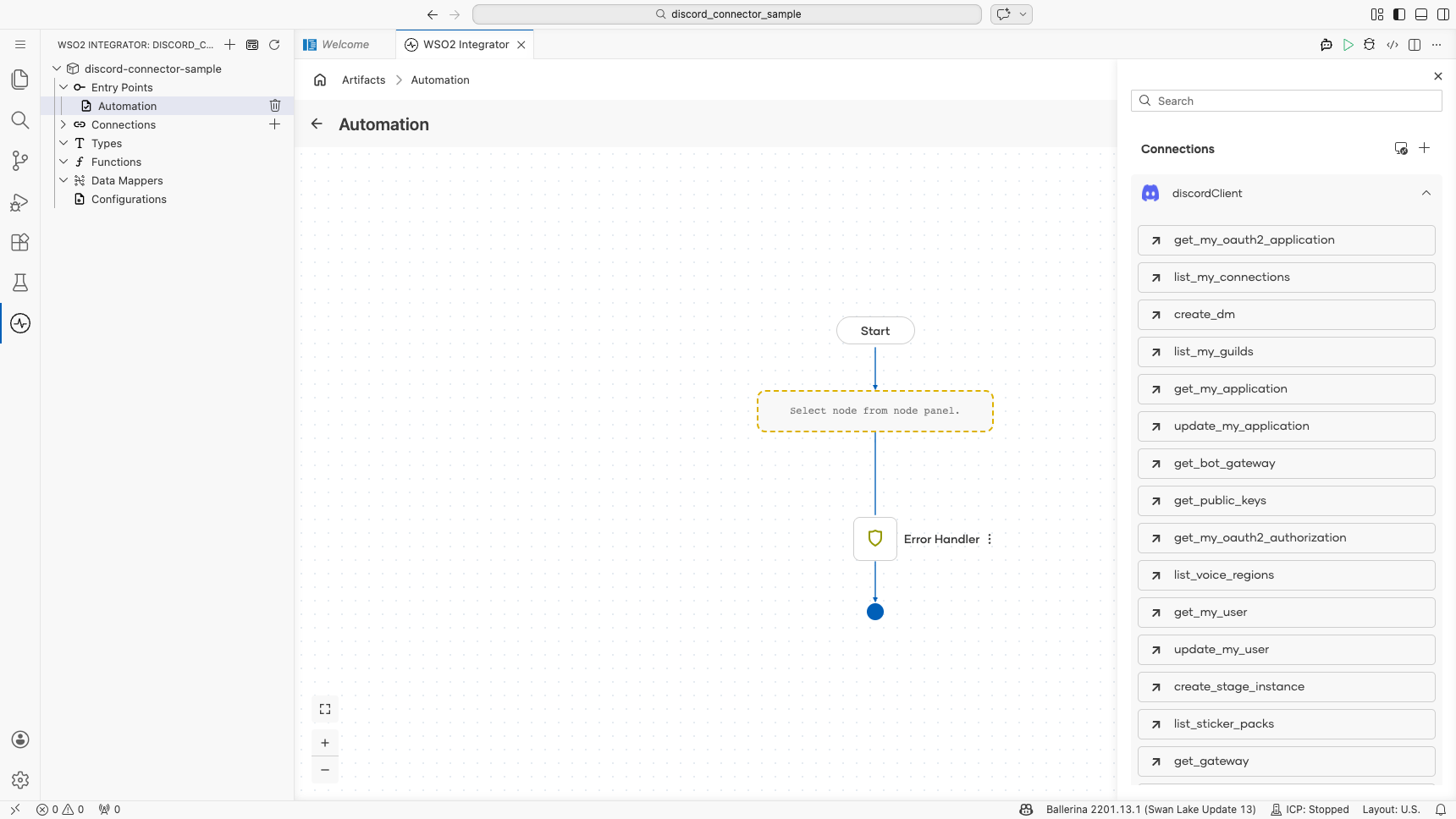Click the Start node in the diagram
The width and height of the screenshot is (1456, 819).
[x=875, y=331]
